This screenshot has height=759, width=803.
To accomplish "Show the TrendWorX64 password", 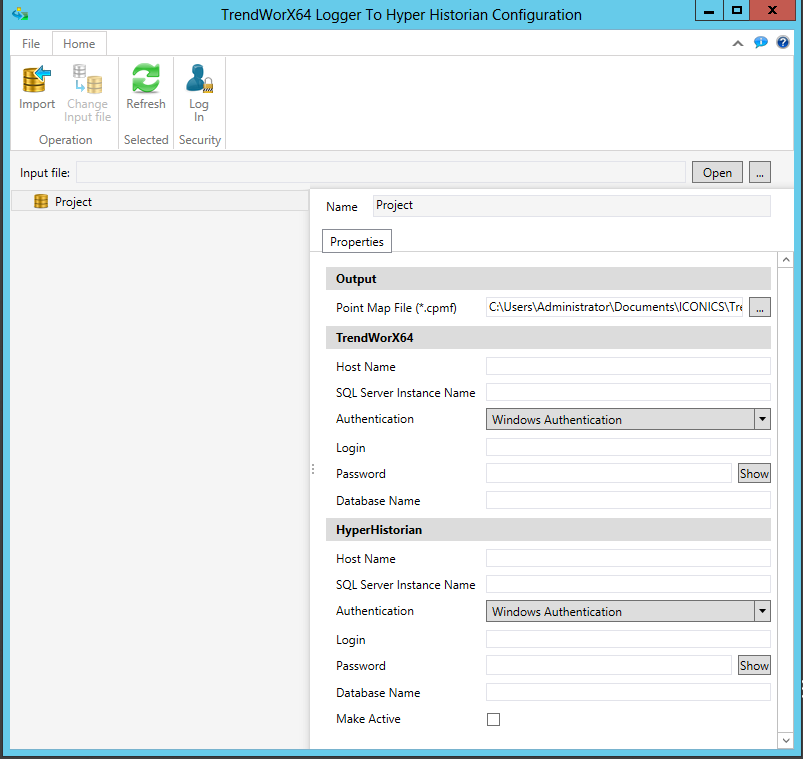I will coord(754,474).
